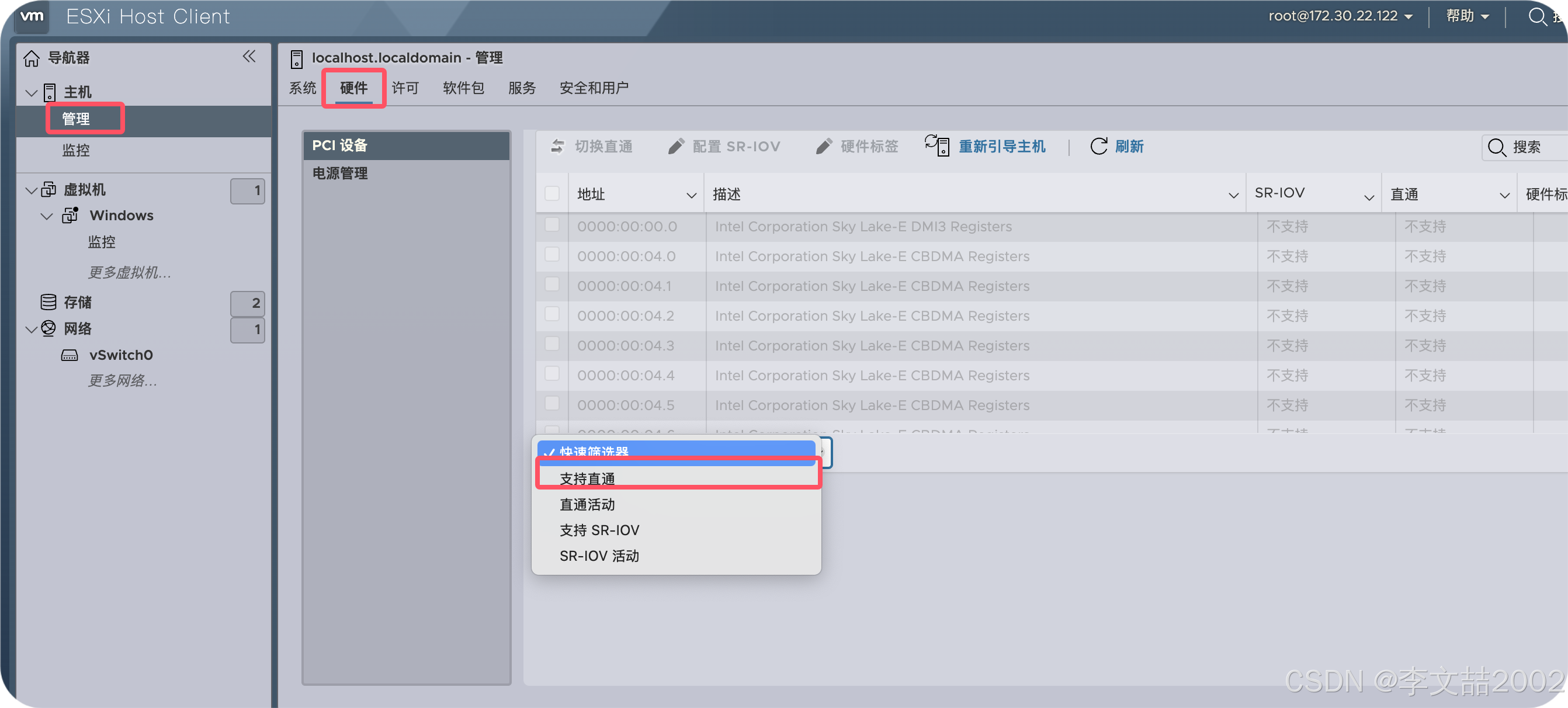Check the row for address 0000:00:00.0
Screen dimensions: 1568x708
click(551, 225)
